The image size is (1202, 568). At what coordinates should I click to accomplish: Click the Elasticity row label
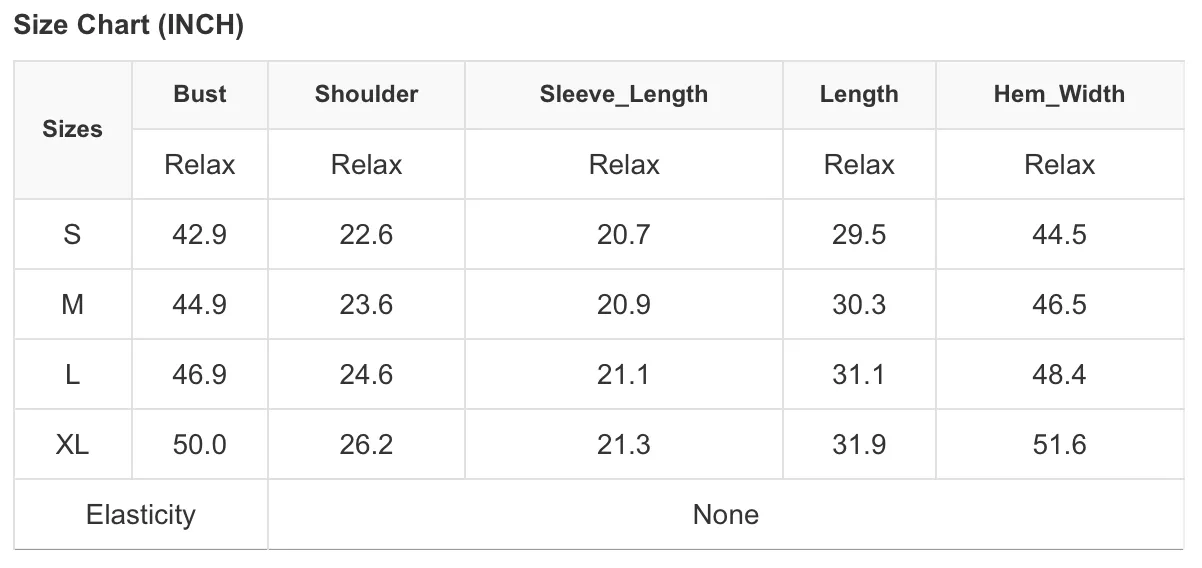(x=141, y=514)
